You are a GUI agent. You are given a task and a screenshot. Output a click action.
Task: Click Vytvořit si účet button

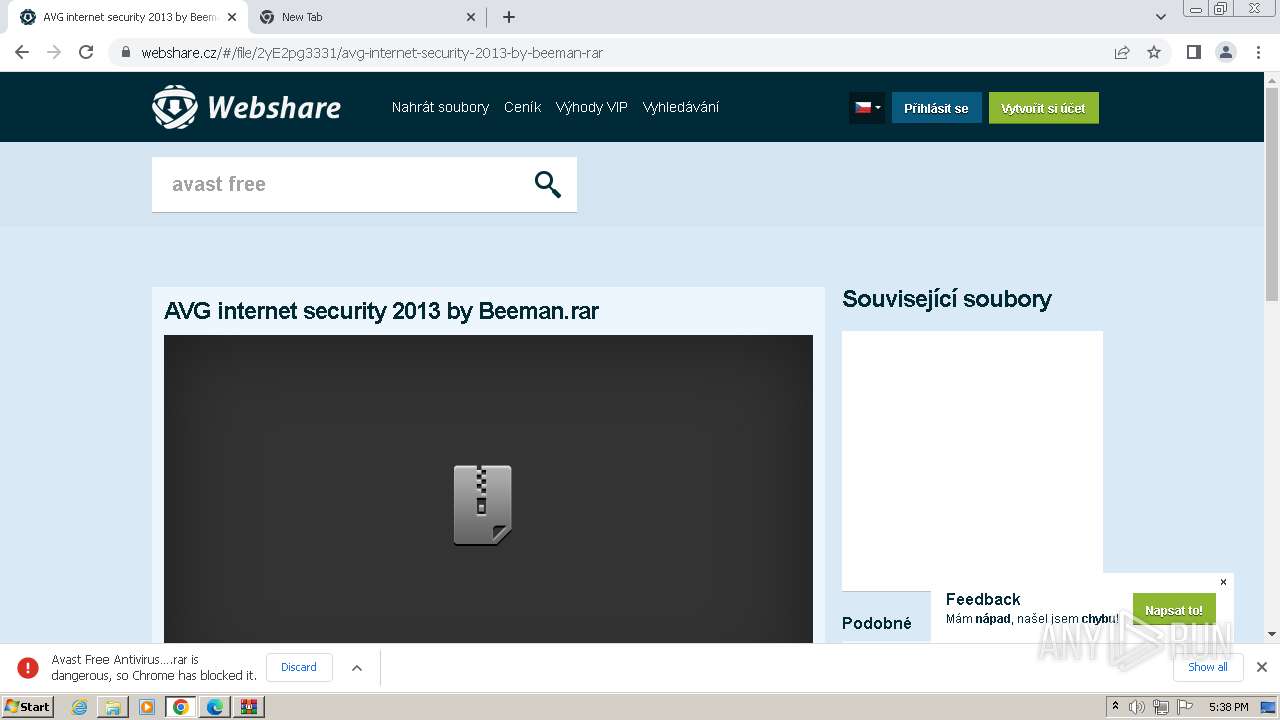click(x=1044, y=108)
